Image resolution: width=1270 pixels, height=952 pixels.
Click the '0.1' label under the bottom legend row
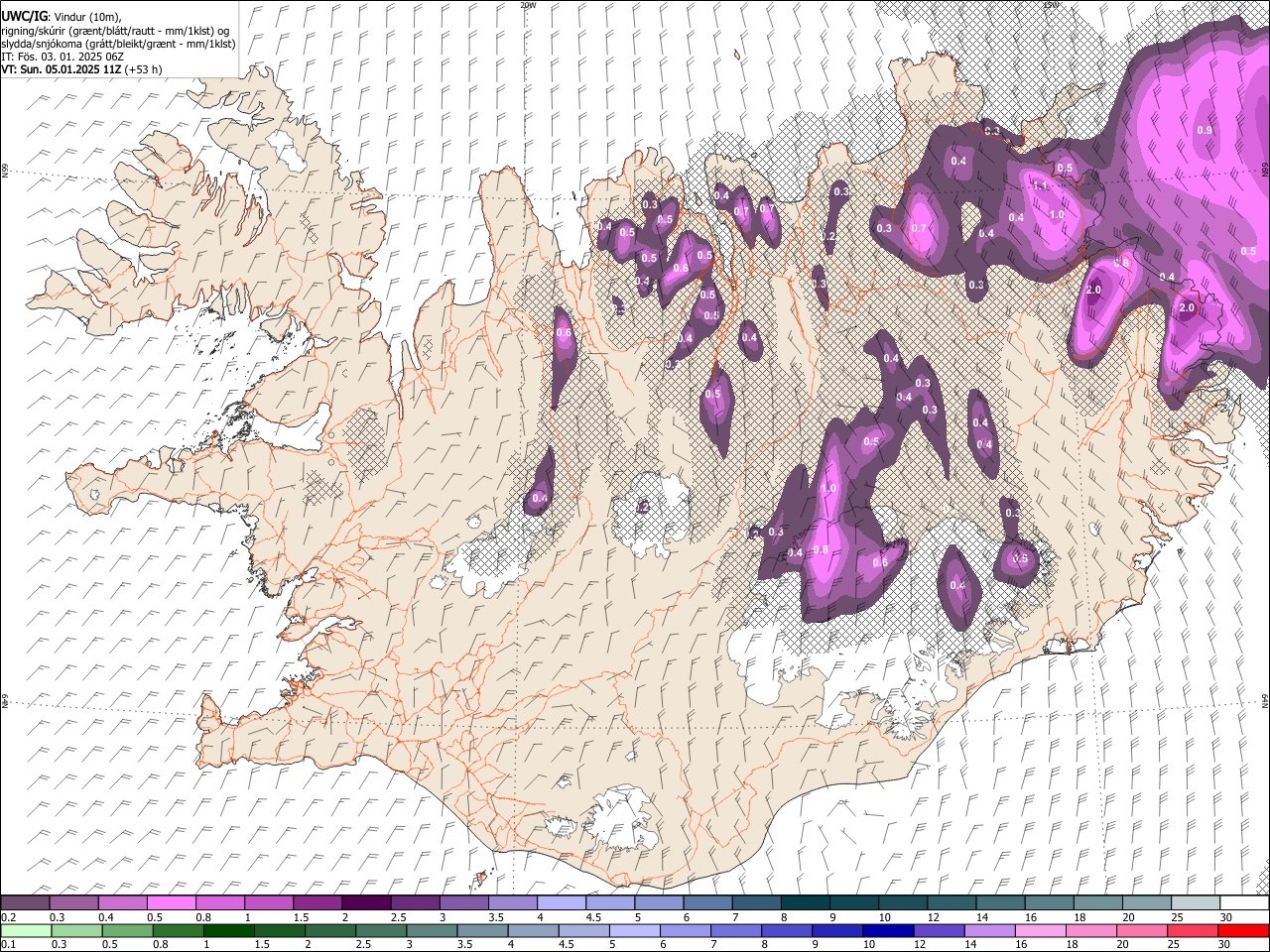(8, 945)
